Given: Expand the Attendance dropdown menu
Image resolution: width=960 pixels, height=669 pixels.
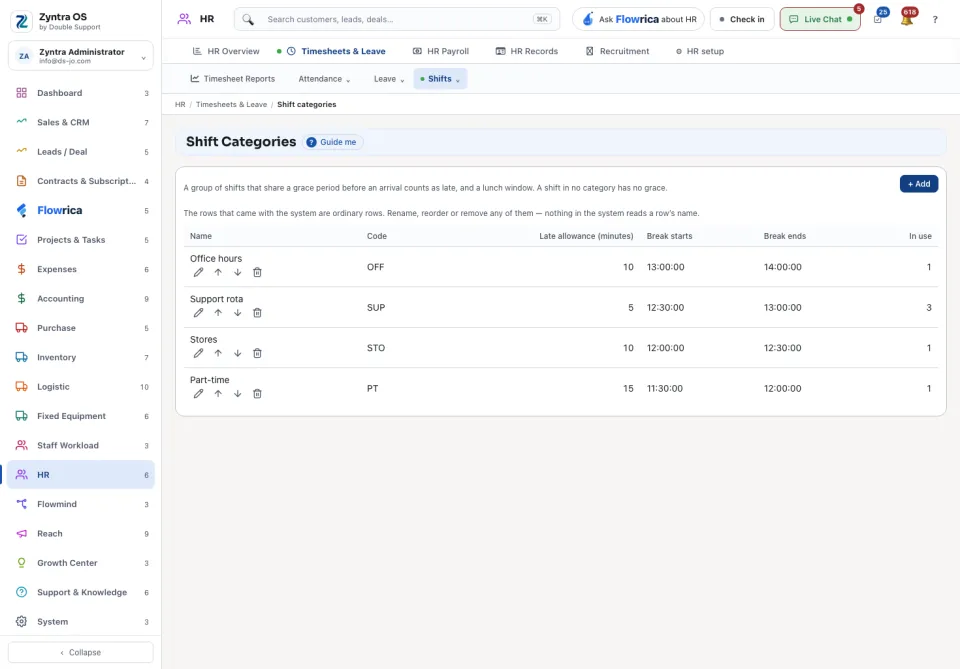Looking at the screenshot, I should [324, 79].
